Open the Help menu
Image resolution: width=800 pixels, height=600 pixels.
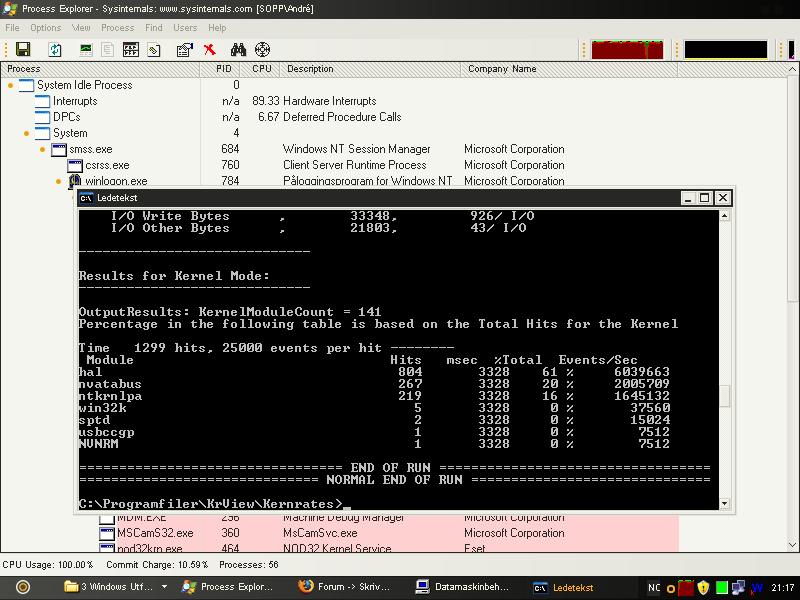click(x=217, y=28)
